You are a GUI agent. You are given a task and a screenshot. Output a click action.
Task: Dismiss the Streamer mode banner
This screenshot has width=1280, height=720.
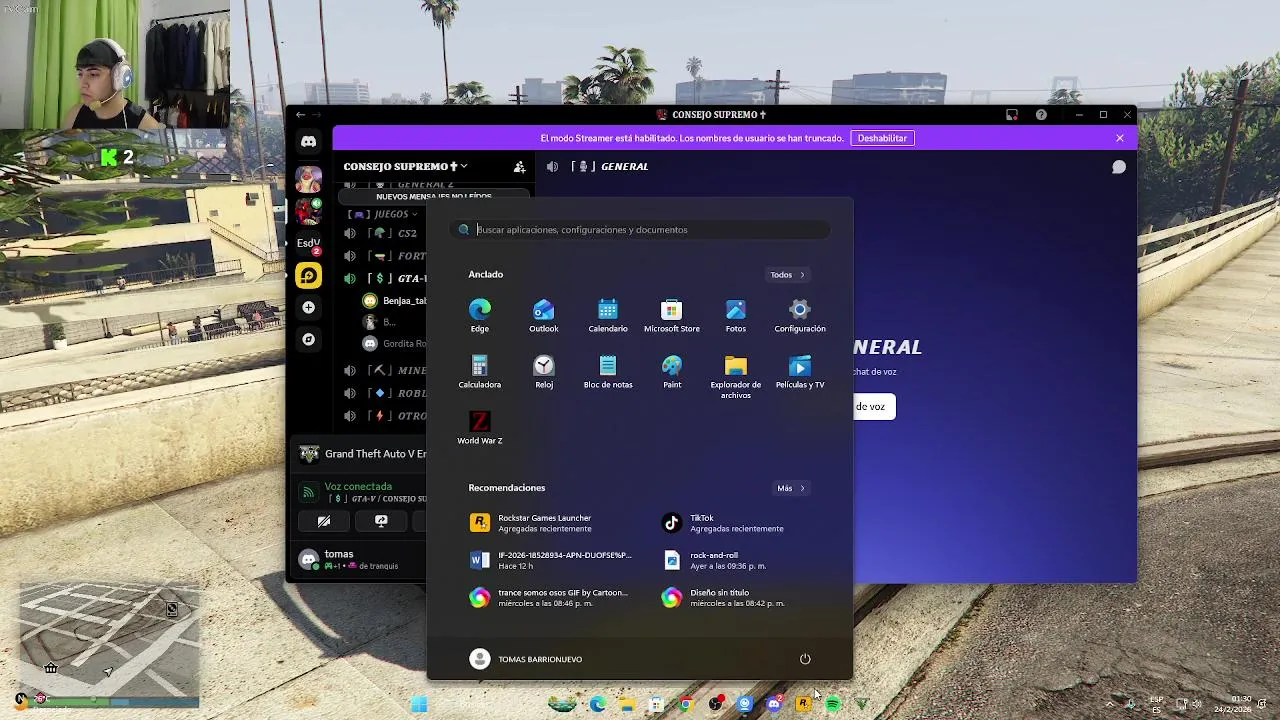coord(1120,138)
